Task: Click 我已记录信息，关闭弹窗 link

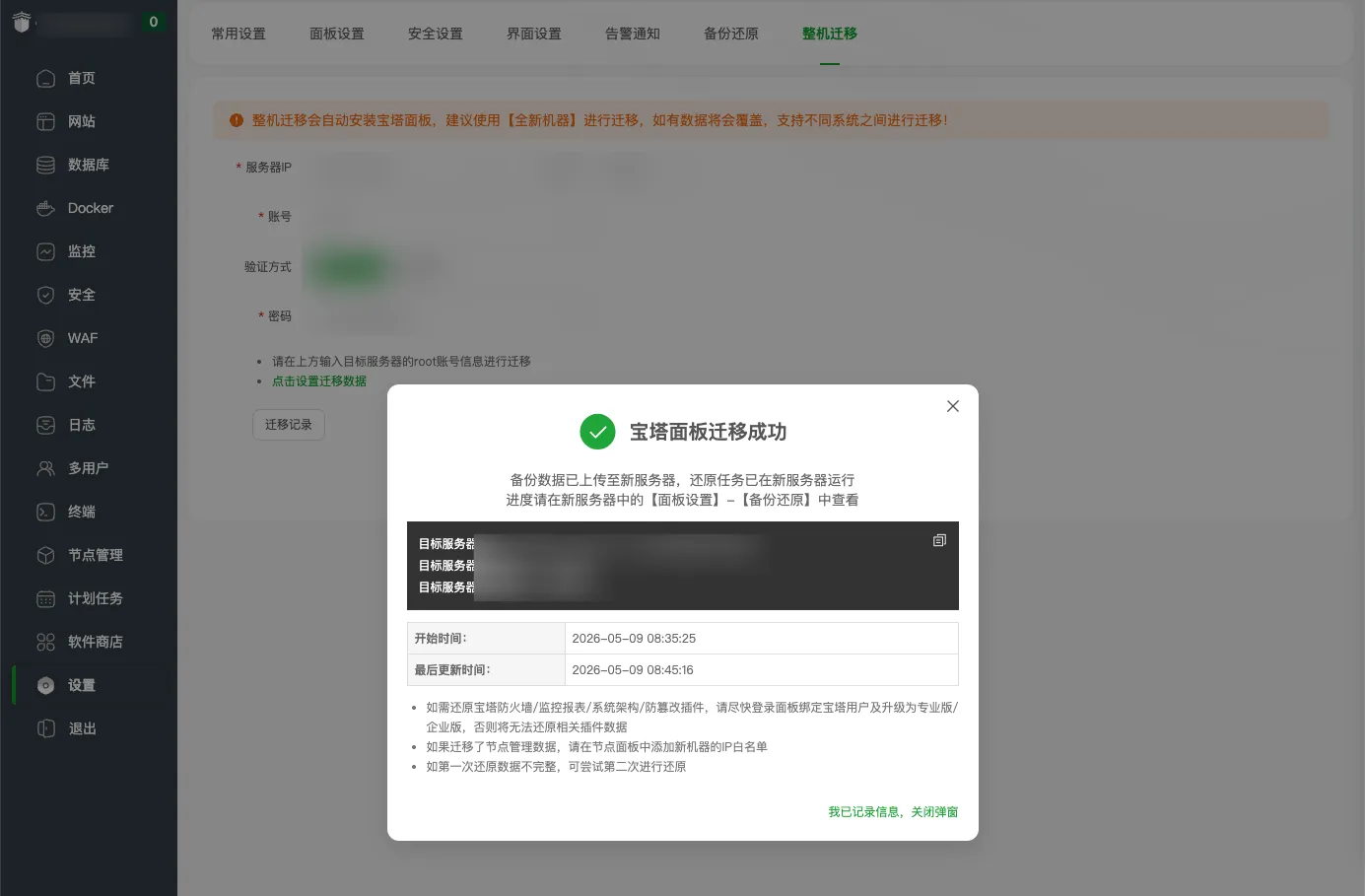Action: click(893, 812)
